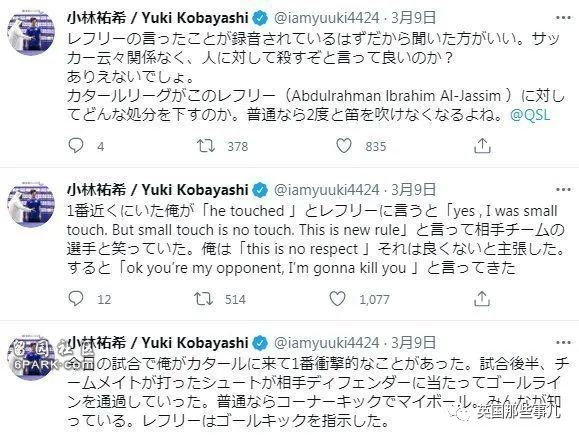
Task: Reply to the first tweet with 4 replies
Action: click(x=76, y=146)
